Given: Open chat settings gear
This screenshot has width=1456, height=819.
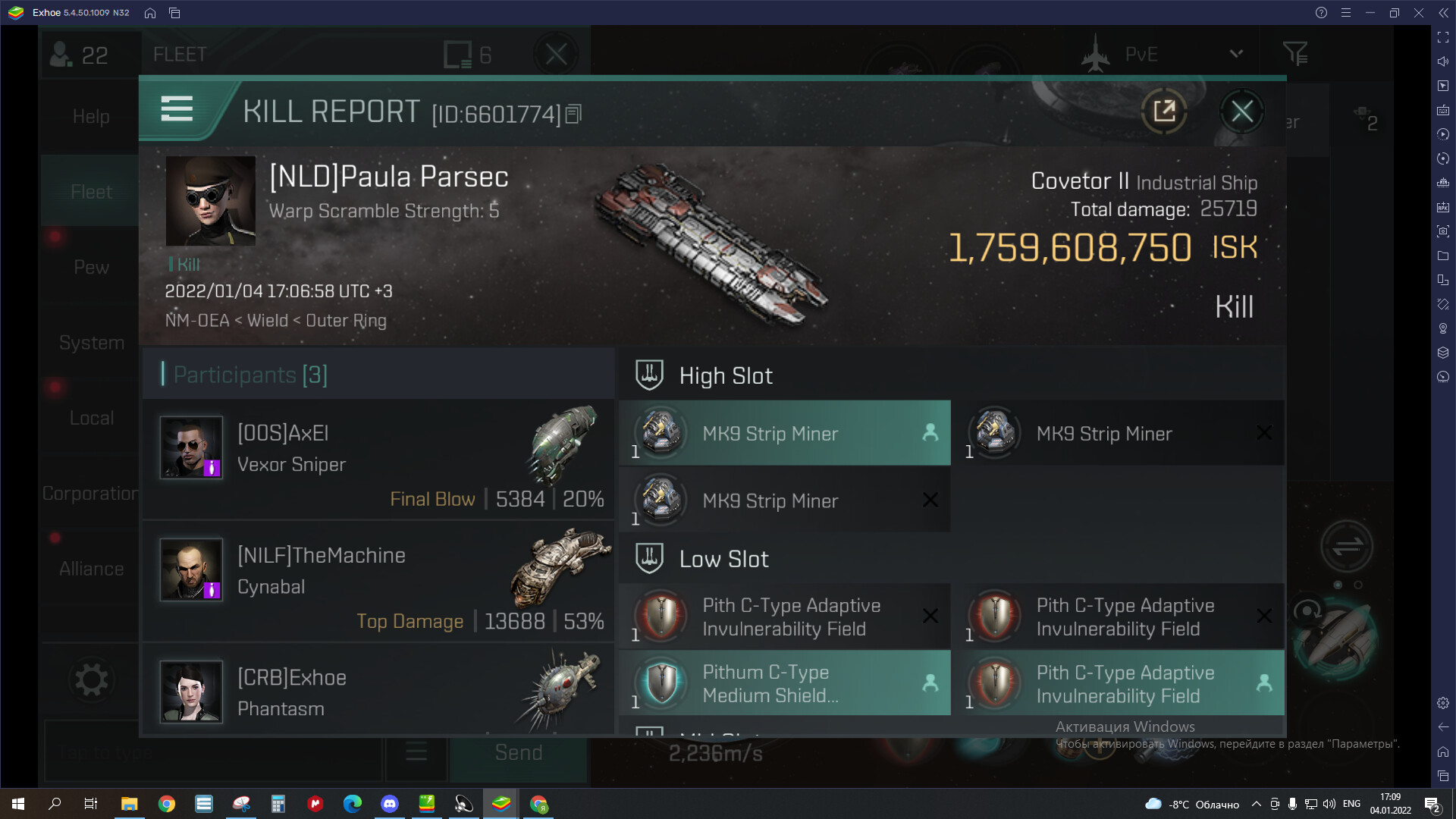Looking at the screenshot, I should (x=91, y=680).
